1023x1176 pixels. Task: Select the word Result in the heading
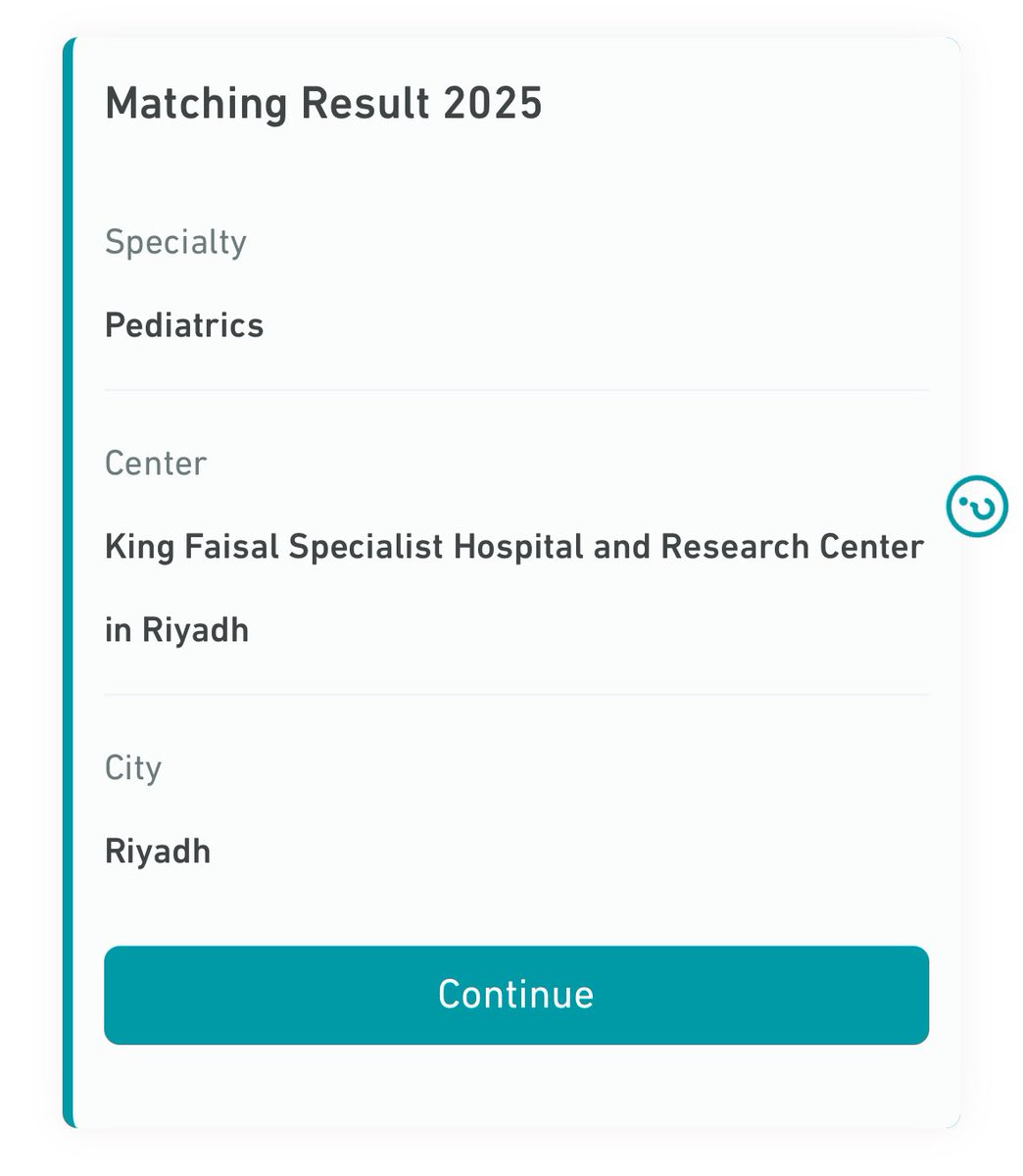point(365,103)
